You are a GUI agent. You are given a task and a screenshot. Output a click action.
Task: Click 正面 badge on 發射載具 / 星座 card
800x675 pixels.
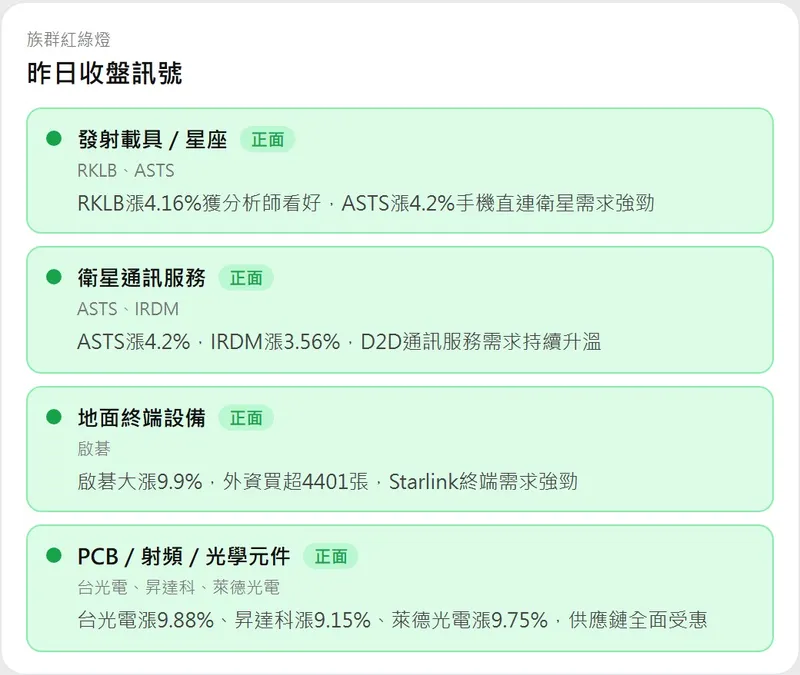click(267, 140)
